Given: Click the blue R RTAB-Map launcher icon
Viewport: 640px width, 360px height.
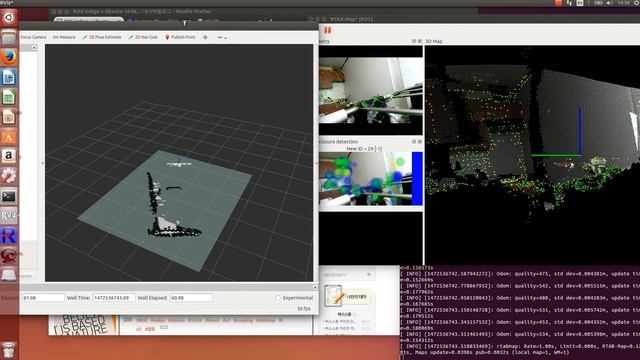Looking at the screenshot, I should pyautogui.click(x=9, y=236).
